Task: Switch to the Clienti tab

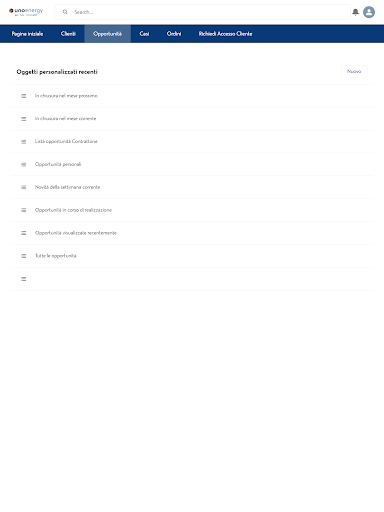Action: tap(68, 34)
